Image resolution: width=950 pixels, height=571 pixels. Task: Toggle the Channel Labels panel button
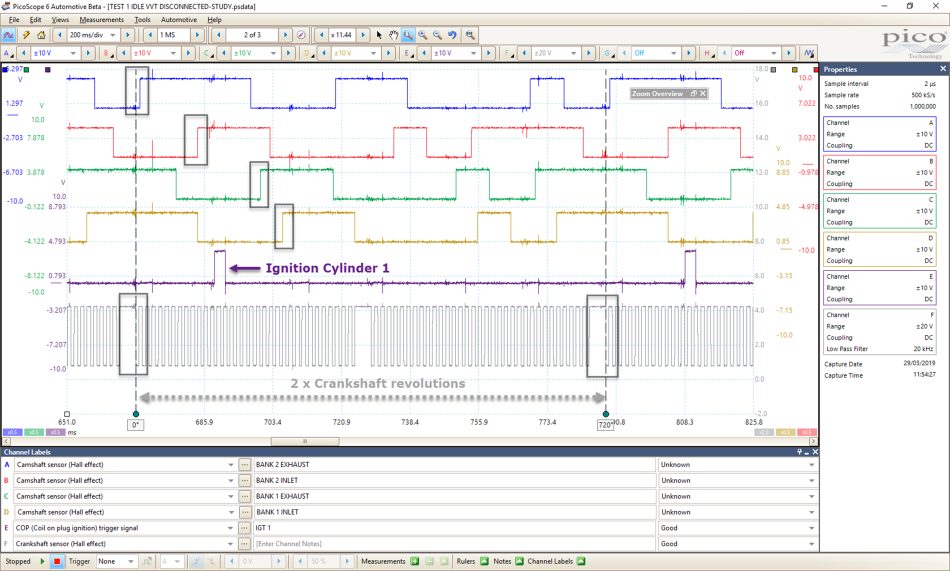(x=581, y=561)
